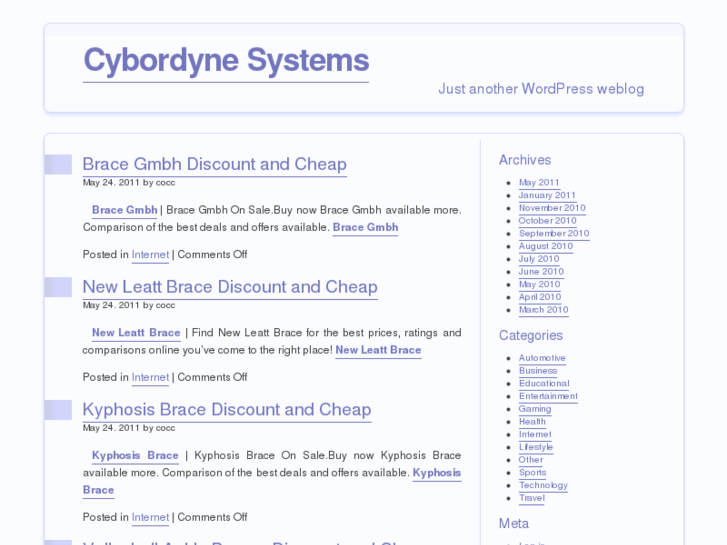Image resolution: width=727 pixels, height=545 pixels.
Task: Select the date line under New Leatt Brace title
Action: coord(129,305)
